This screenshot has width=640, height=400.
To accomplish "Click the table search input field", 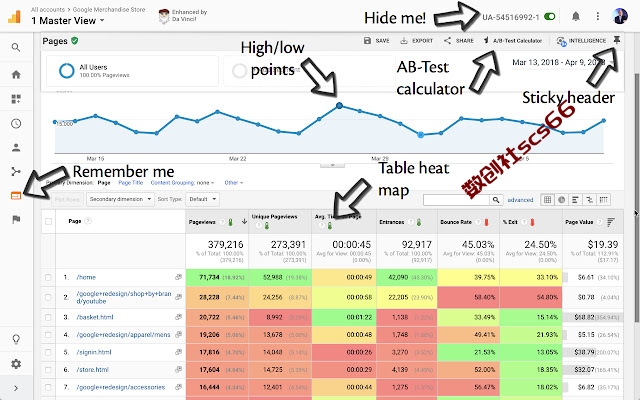I will coord(456,200).
